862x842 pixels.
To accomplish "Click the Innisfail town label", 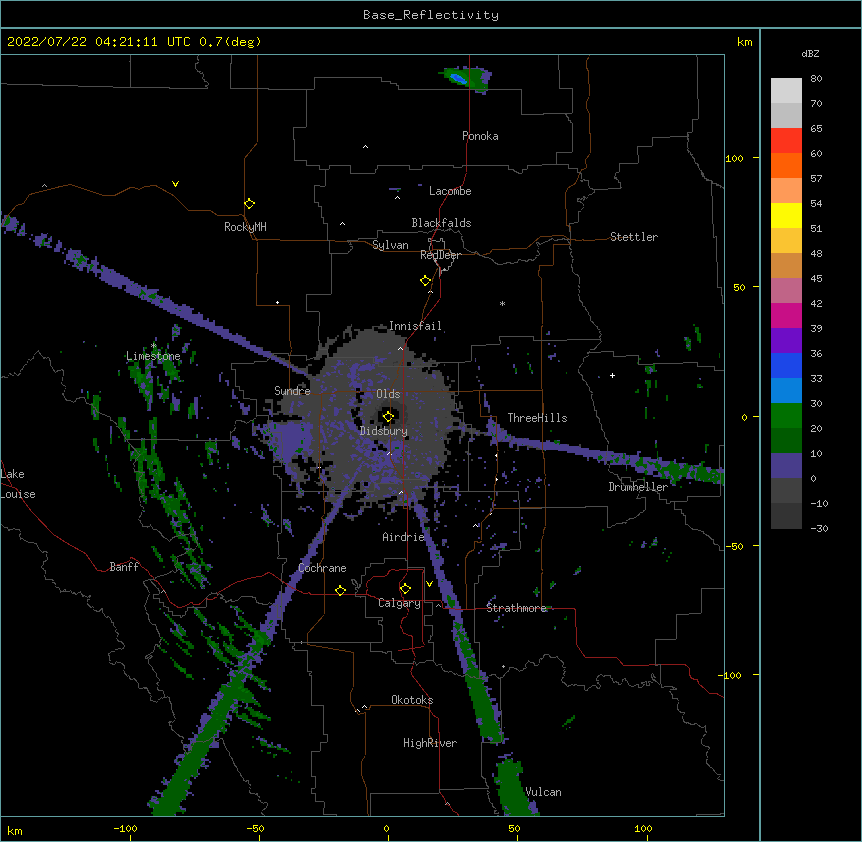I will point(415,326).
